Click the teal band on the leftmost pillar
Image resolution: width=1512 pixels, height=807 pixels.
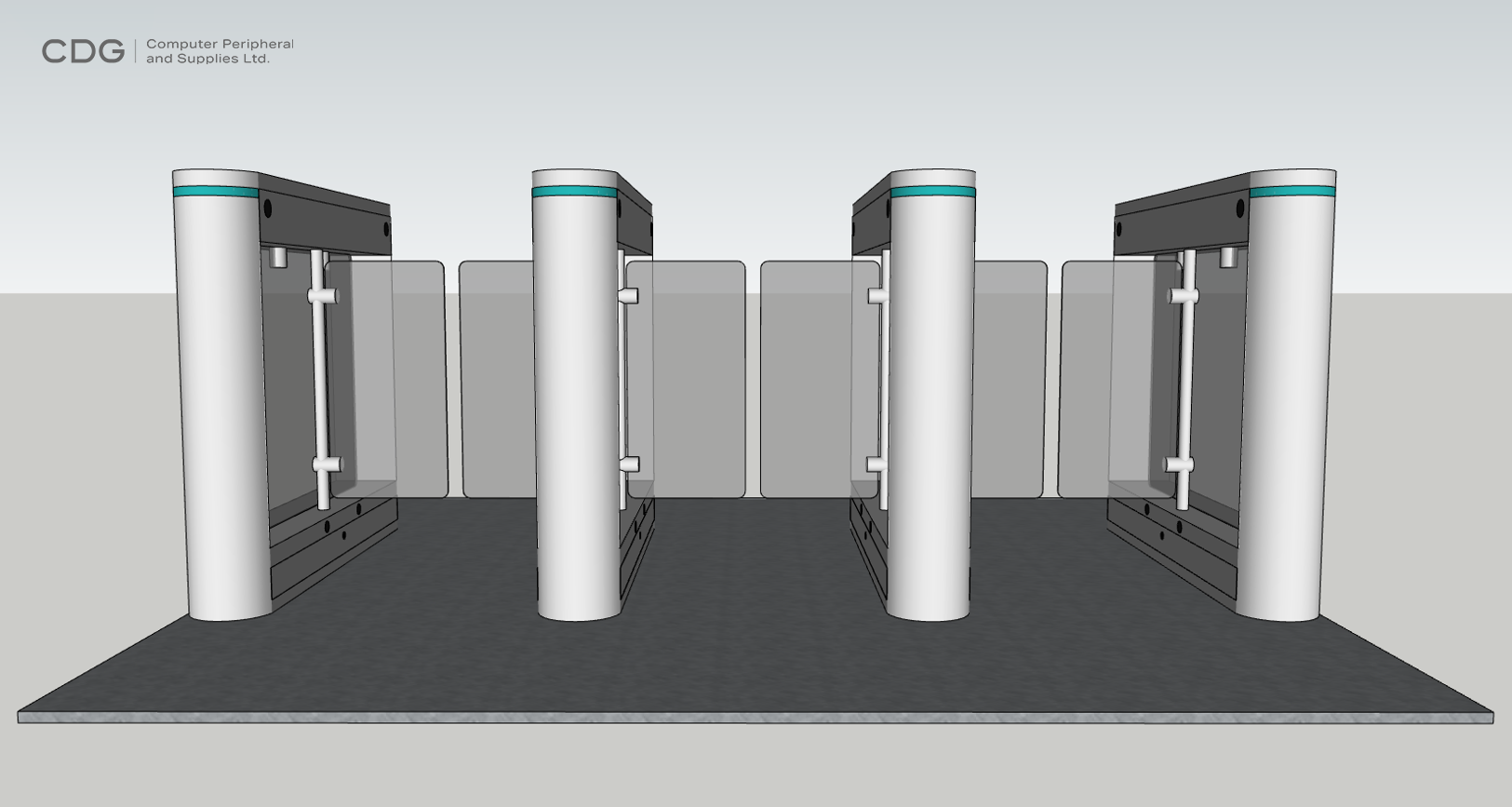click(x=216, y=192)
